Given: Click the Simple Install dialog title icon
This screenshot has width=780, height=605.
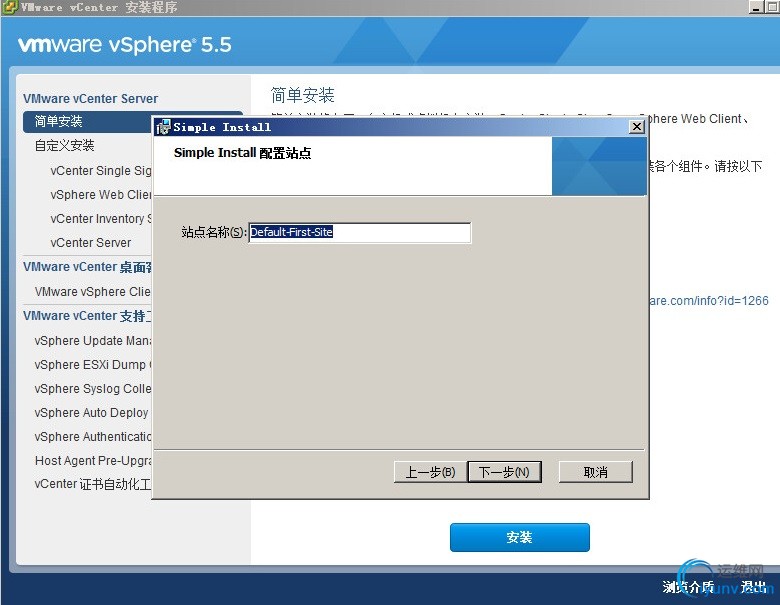Looking at the screenshot, I should (x=163, y=127).
